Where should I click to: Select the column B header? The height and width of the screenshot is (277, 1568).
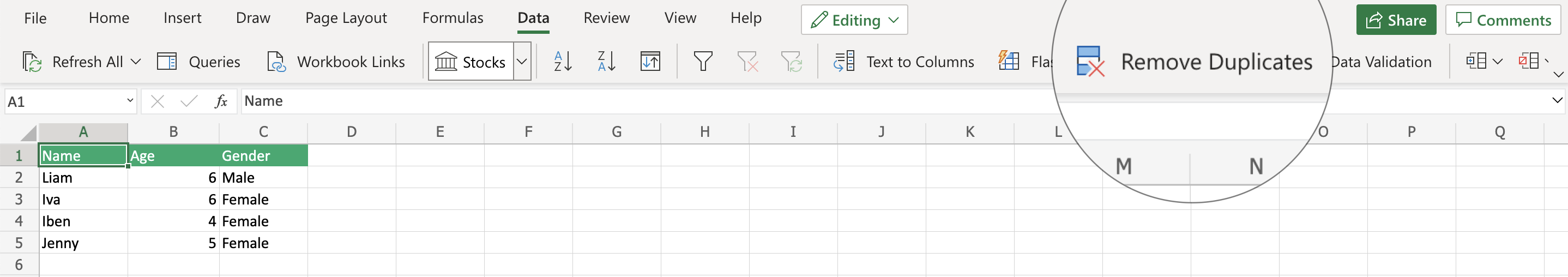pyautogui.click(x=173, y=131)
